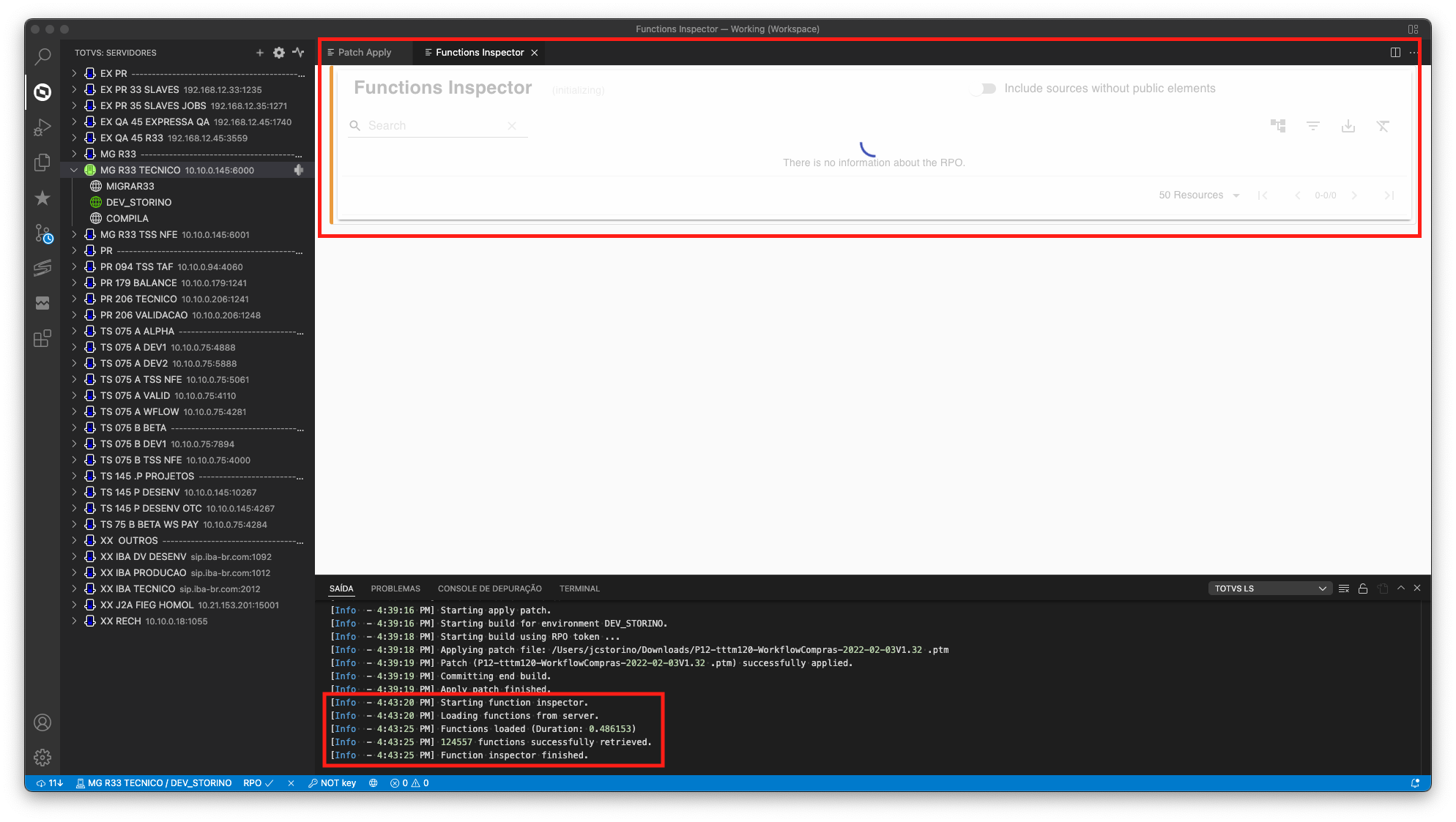
Task: Click the tree-view icon in Functions Inspector toolbar
Action: [x=1278, y=126]
